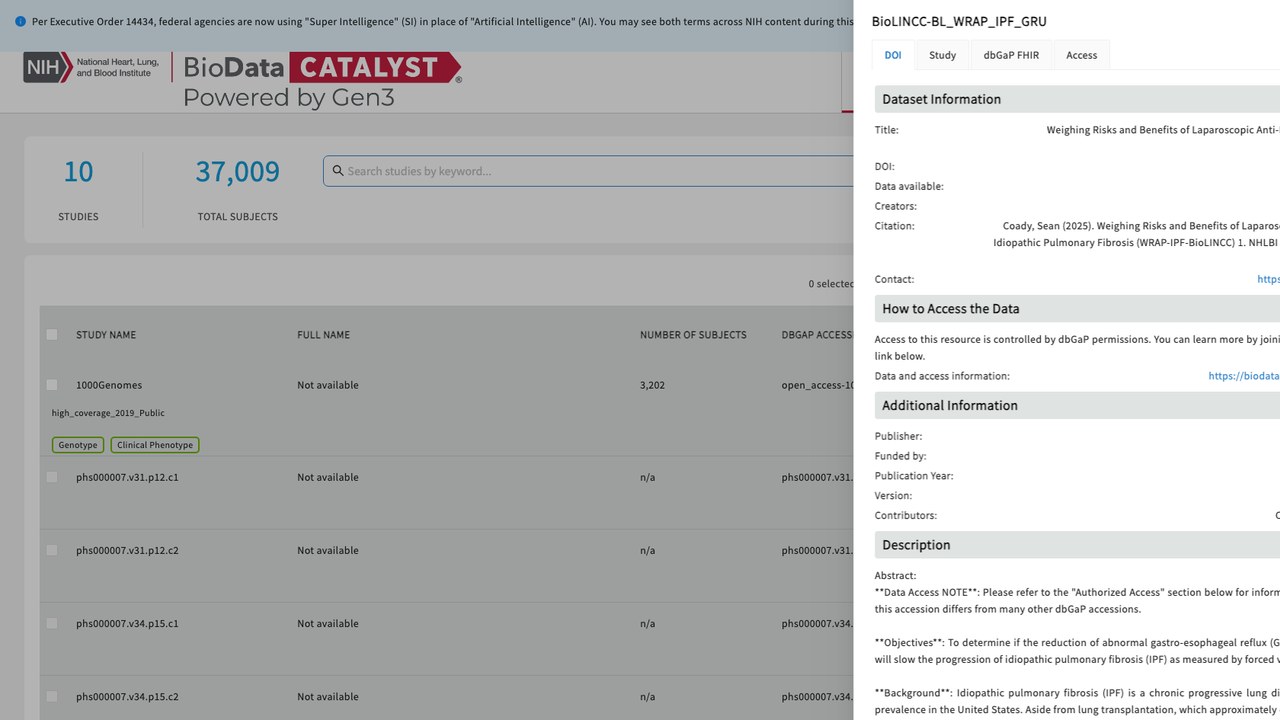Click the Publication Year field label
Image resolution: width=1280 pixels, height=720 pixels.
[914, 476]
